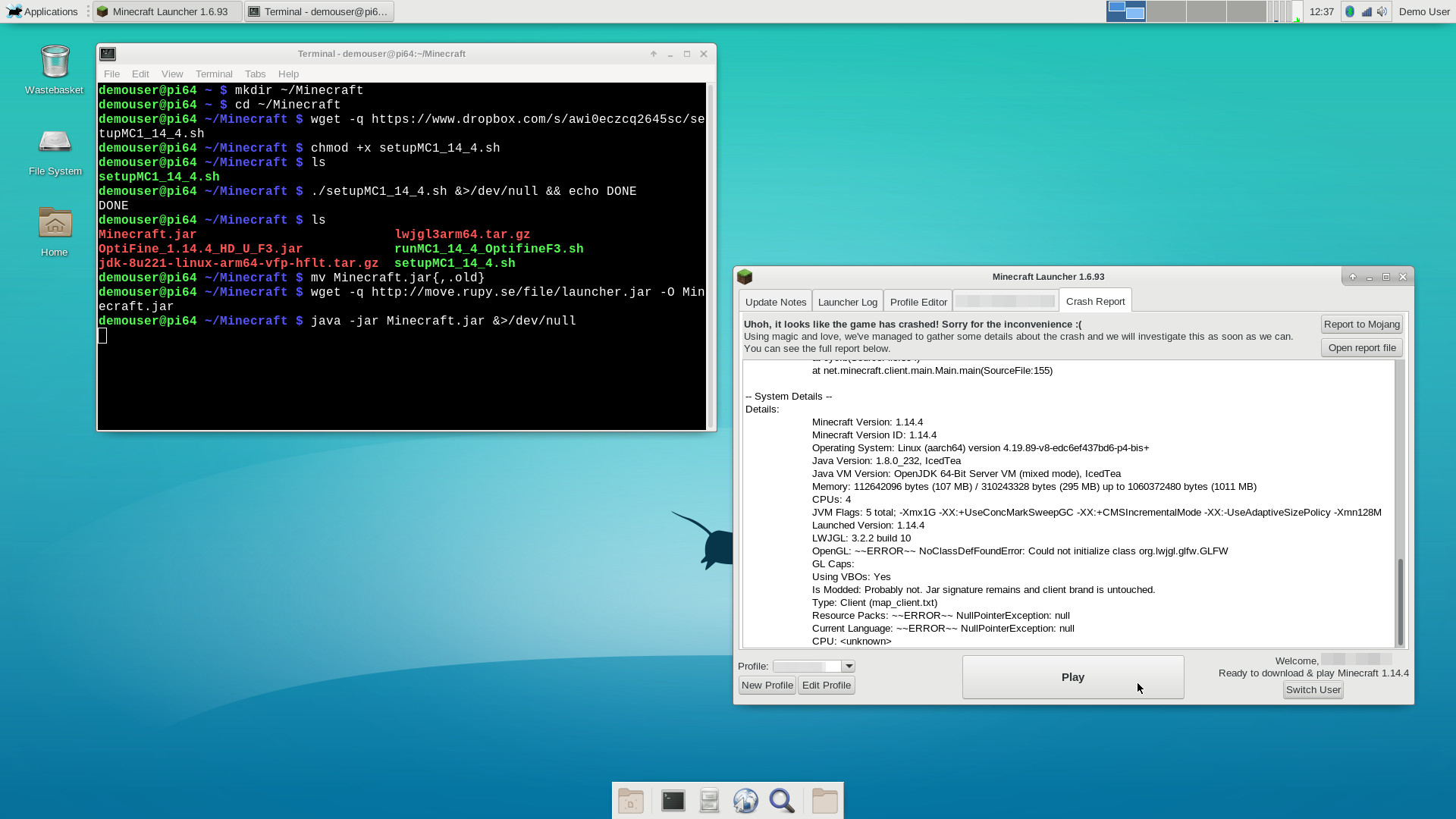Click the network signal tray icon
This screenshot has width=1456, height=819.
click(x=1367, y=11)
